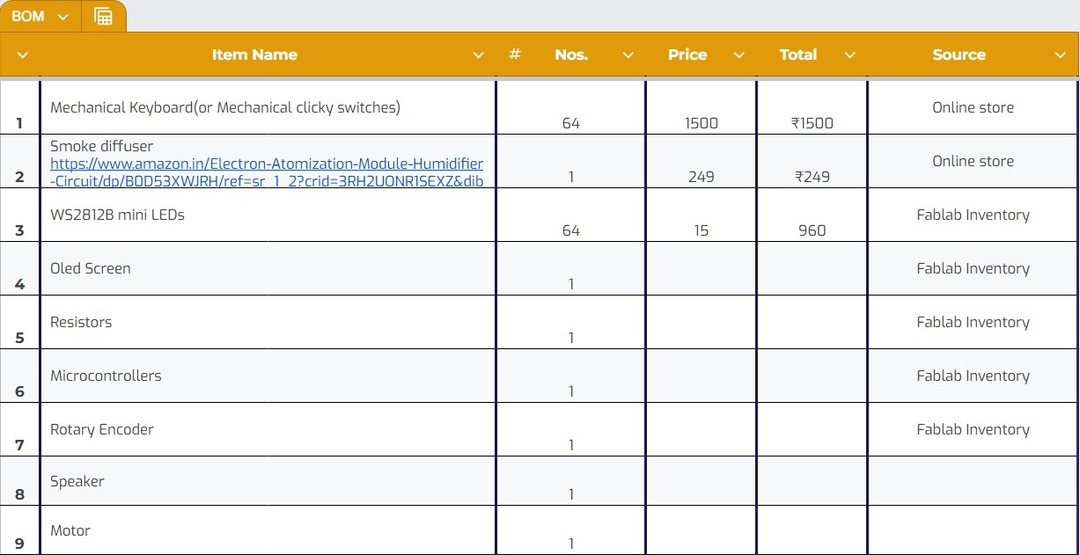
Task: Click the Source column header
Action: click(959, 54)
